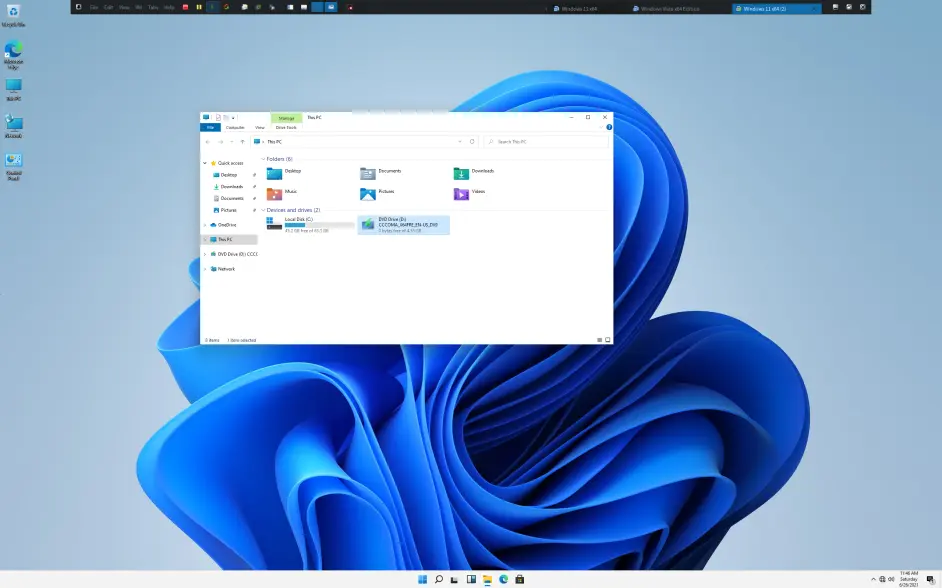Viewport: 942px width, 588px height.
Task: Collapse the Devices and drives (2) group
Action: [x=263, y=210]
